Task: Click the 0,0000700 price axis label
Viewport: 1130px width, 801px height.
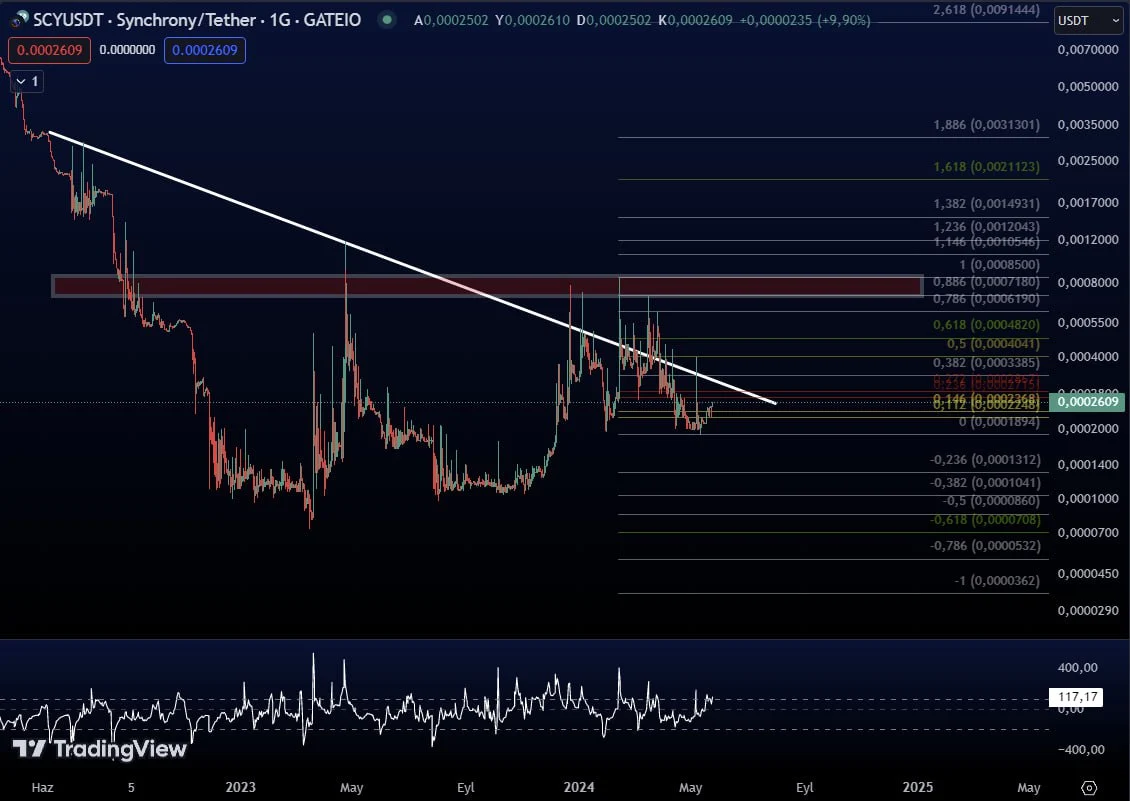Action: click(1088, 533)
